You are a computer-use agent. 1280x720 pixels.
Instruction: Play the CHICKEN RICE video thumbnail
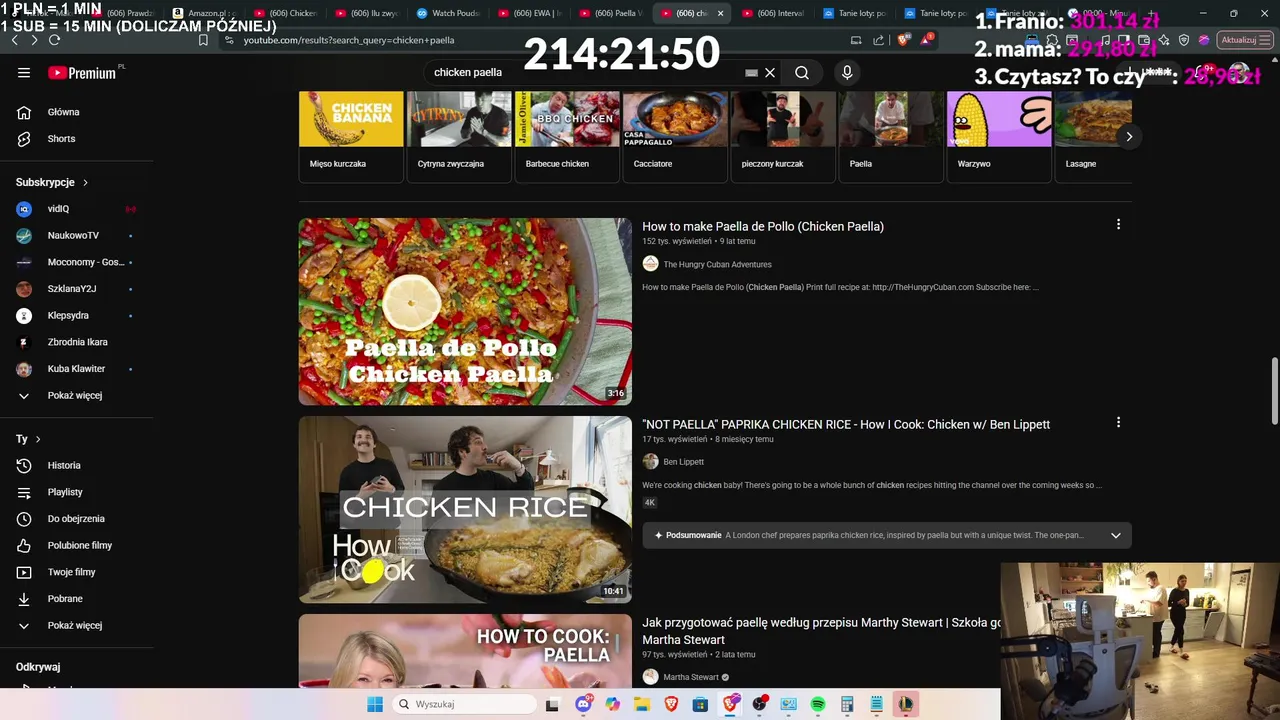465,509
